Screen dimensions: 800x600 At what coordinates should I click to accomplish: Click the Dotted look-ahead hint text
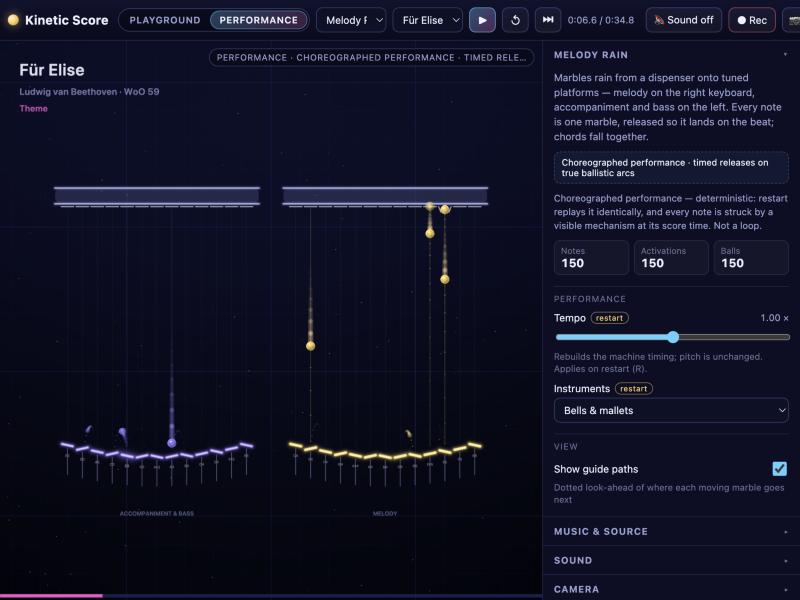pyautogui.click(x=669, y=493)
